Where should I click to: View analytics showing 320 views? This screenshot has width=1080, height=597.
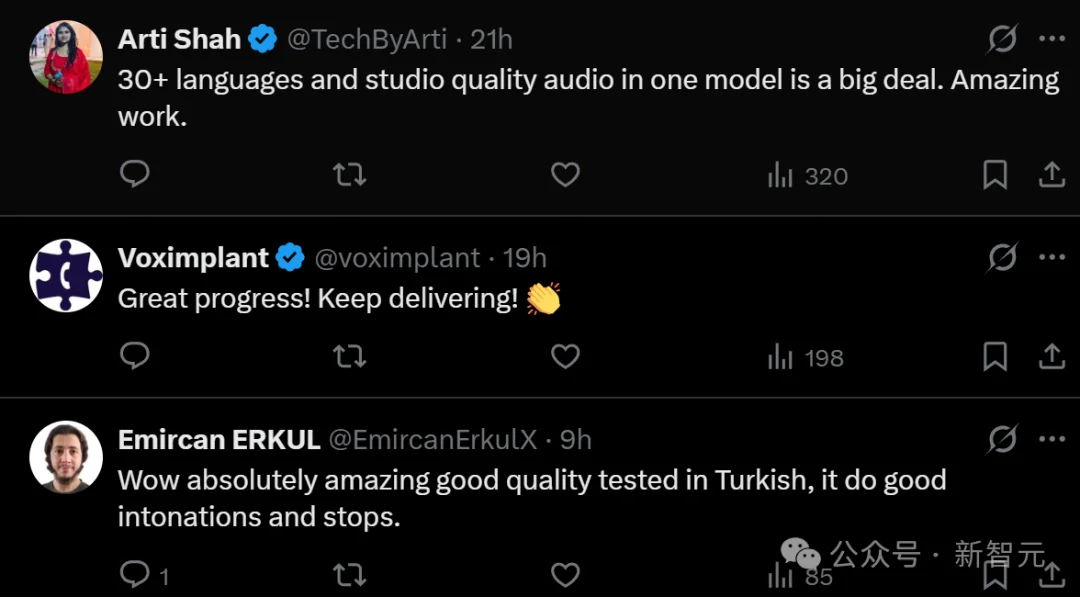[807, 176]
